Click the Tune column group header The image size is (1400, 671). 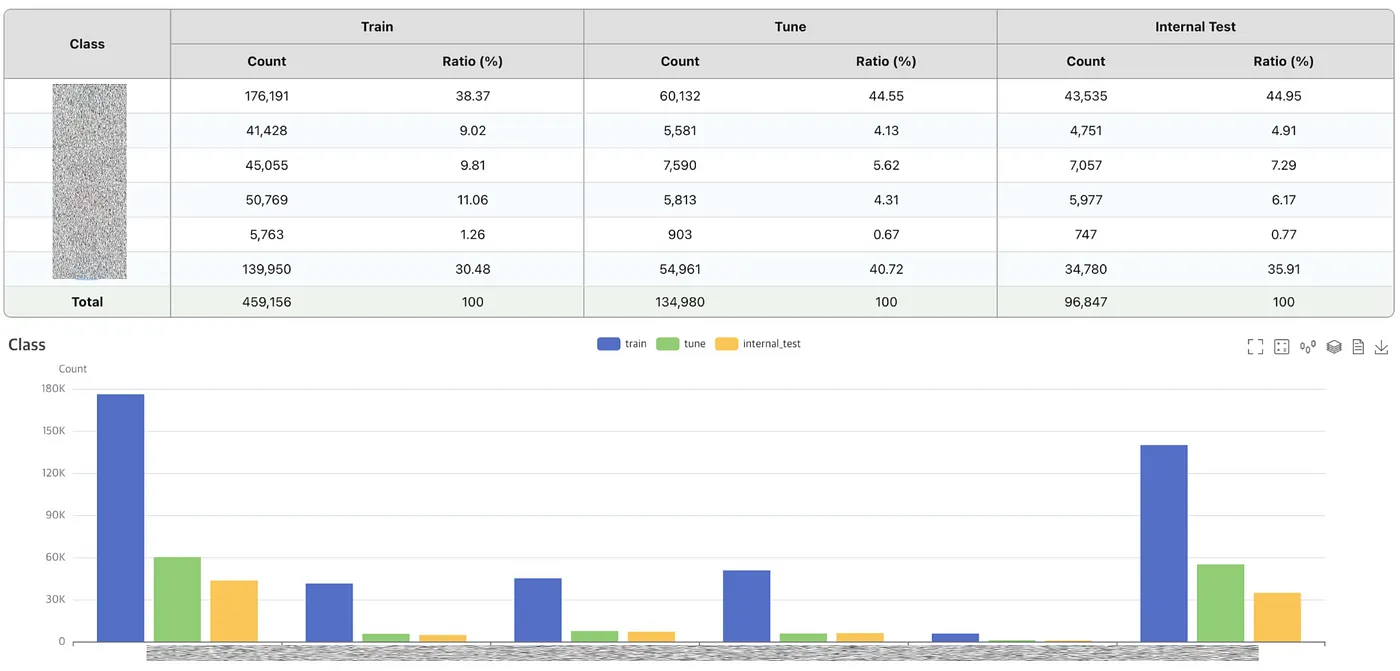tap(790, 27)
